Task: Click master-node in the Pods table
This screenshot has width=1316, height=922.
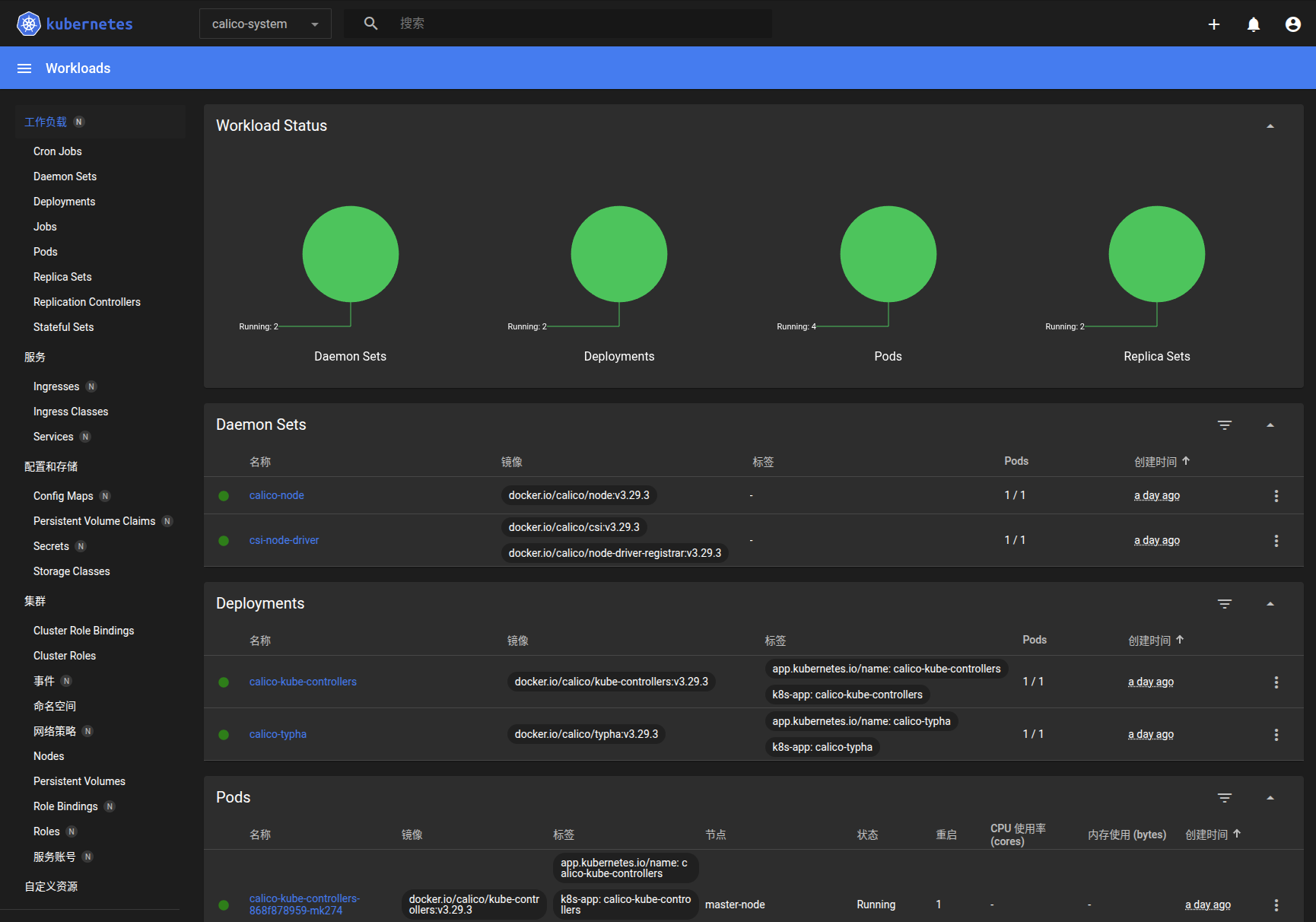Action: [735, 905]
